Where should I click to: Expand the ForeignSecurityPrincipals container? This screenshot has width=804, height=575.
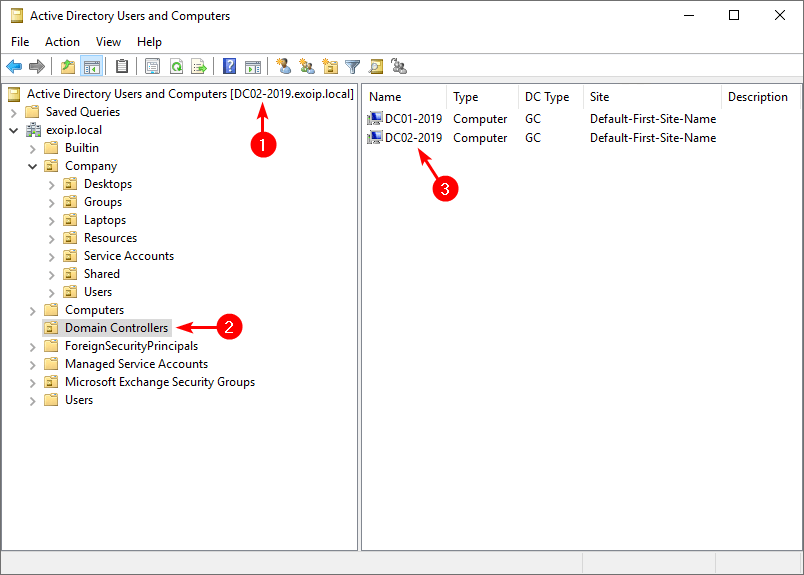[x=32, y=347]
